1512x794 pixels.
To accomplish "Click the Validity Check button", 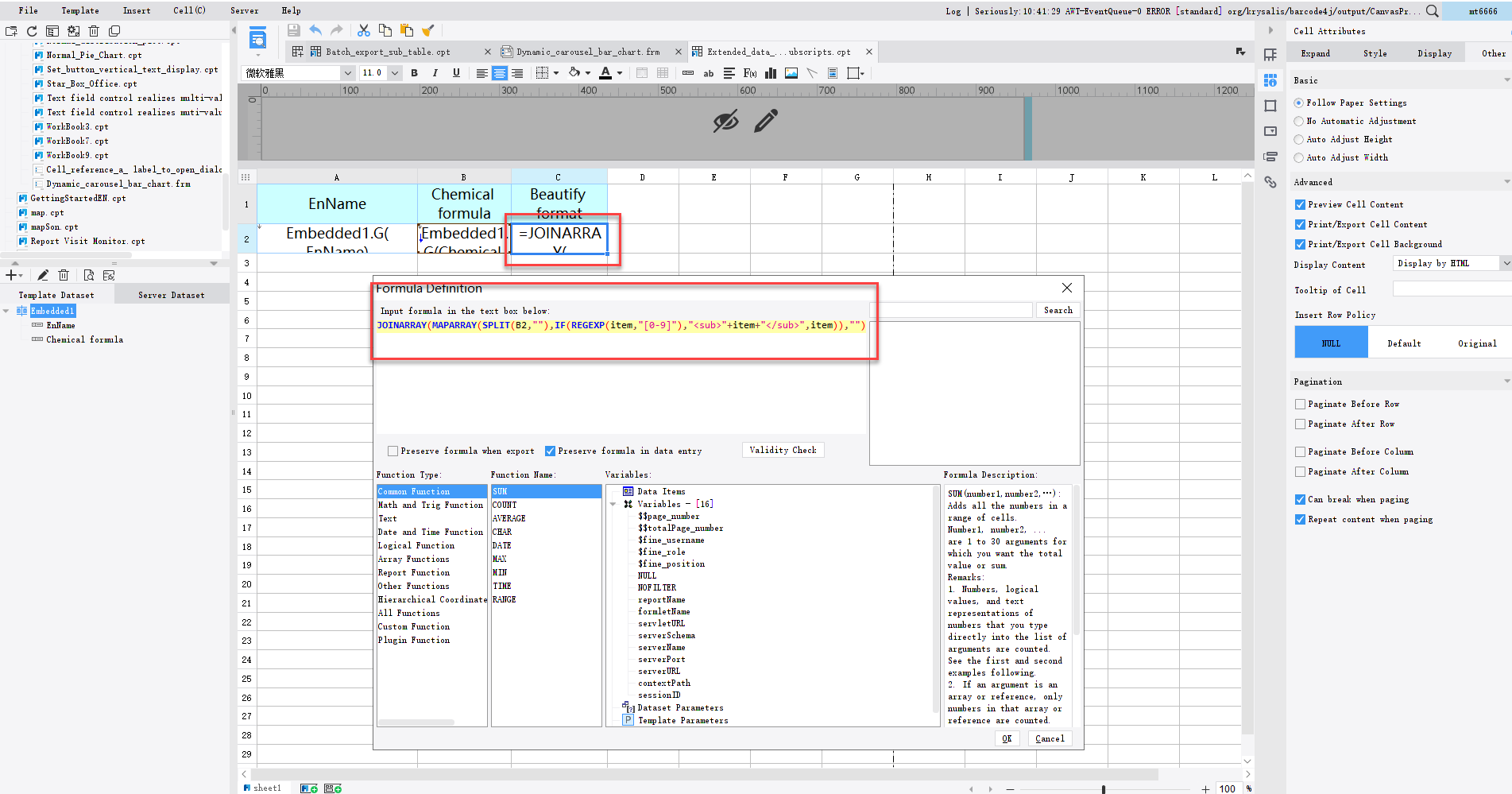I will point(783,450).
